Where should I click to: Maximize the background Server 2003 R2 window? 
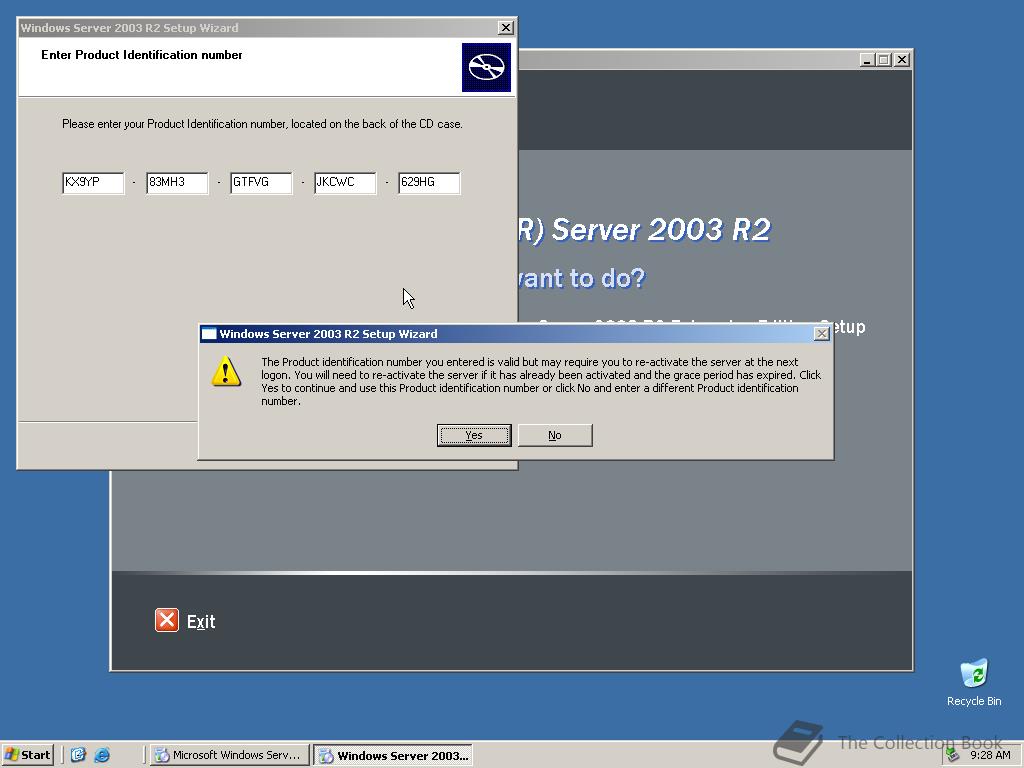884,59
